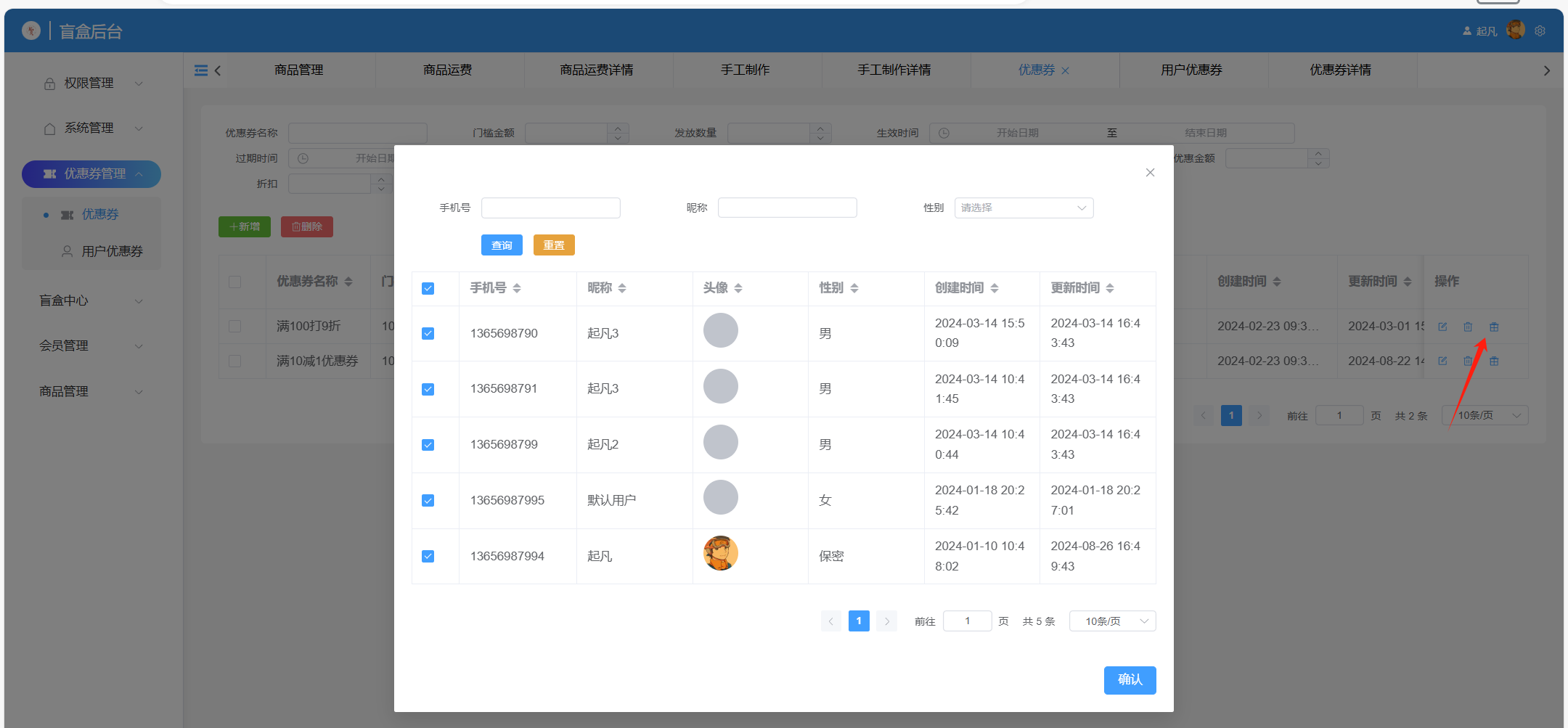This screenshot has height=728, width=1568.
Task: Uncheck user 1365698791
Action: coord(428,390)
